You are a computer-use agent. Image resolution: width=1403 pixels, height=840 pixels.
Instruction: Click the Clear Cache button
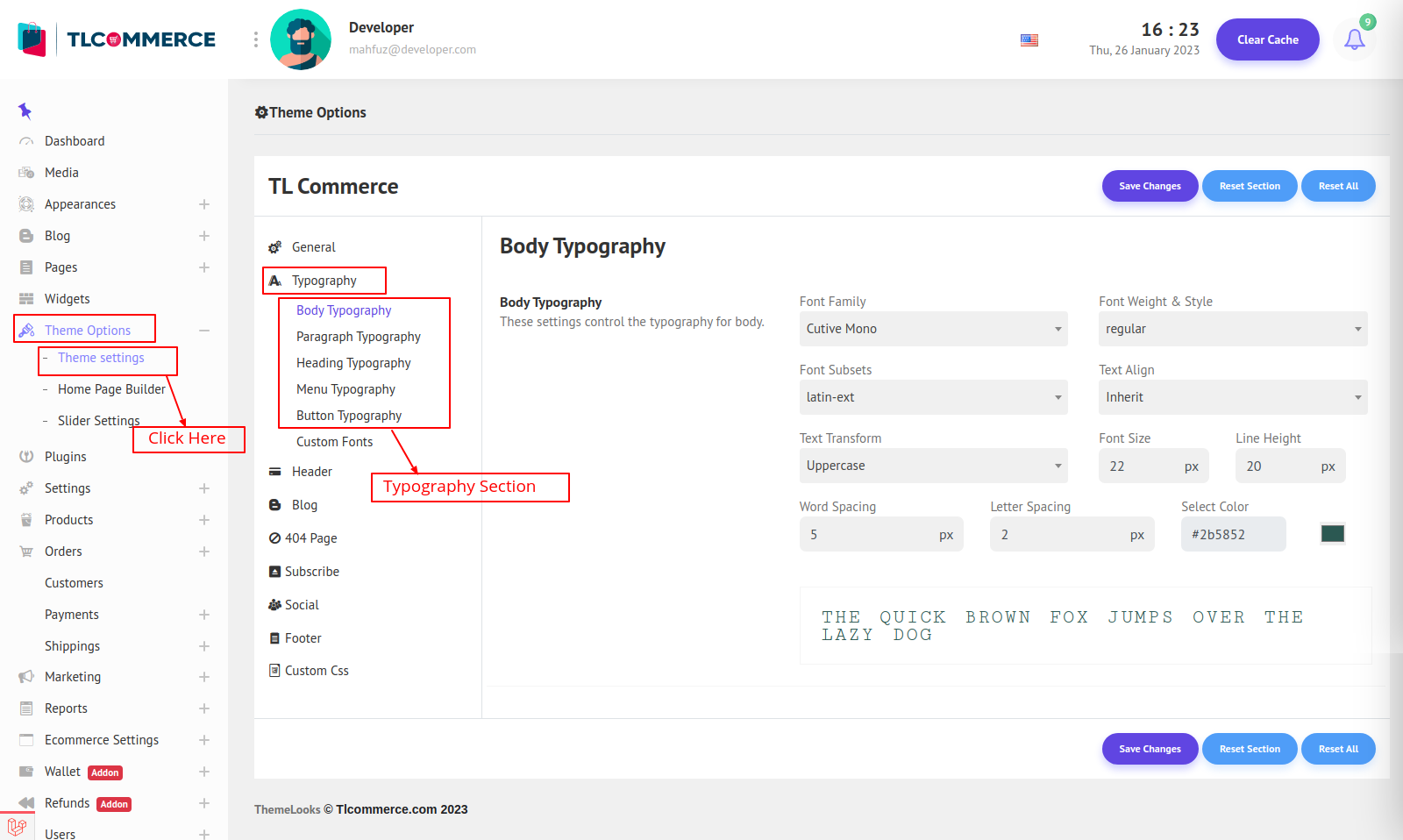tap(1267, 39)
